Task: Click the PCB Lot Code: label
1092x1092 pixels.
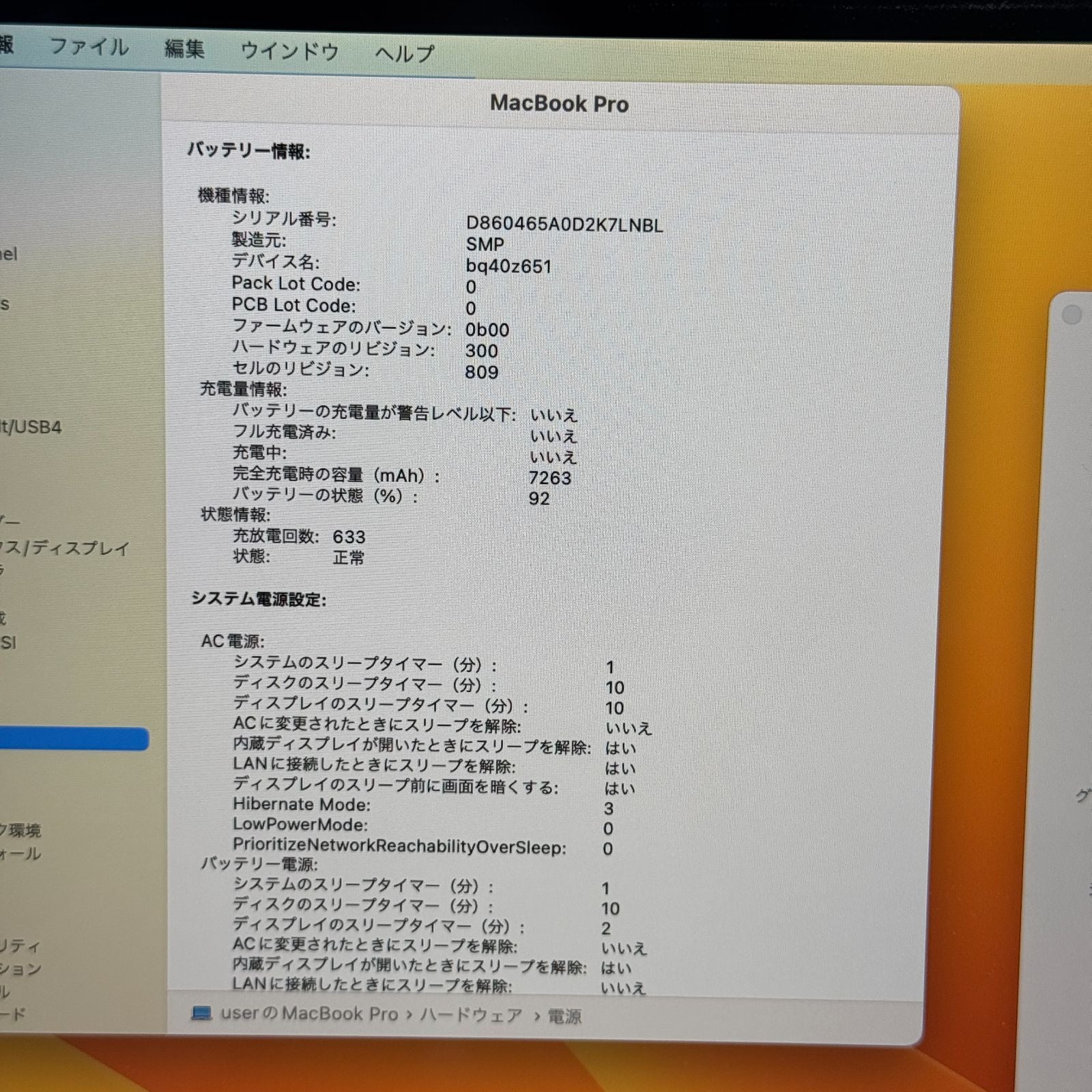Action: click(294, 306)
